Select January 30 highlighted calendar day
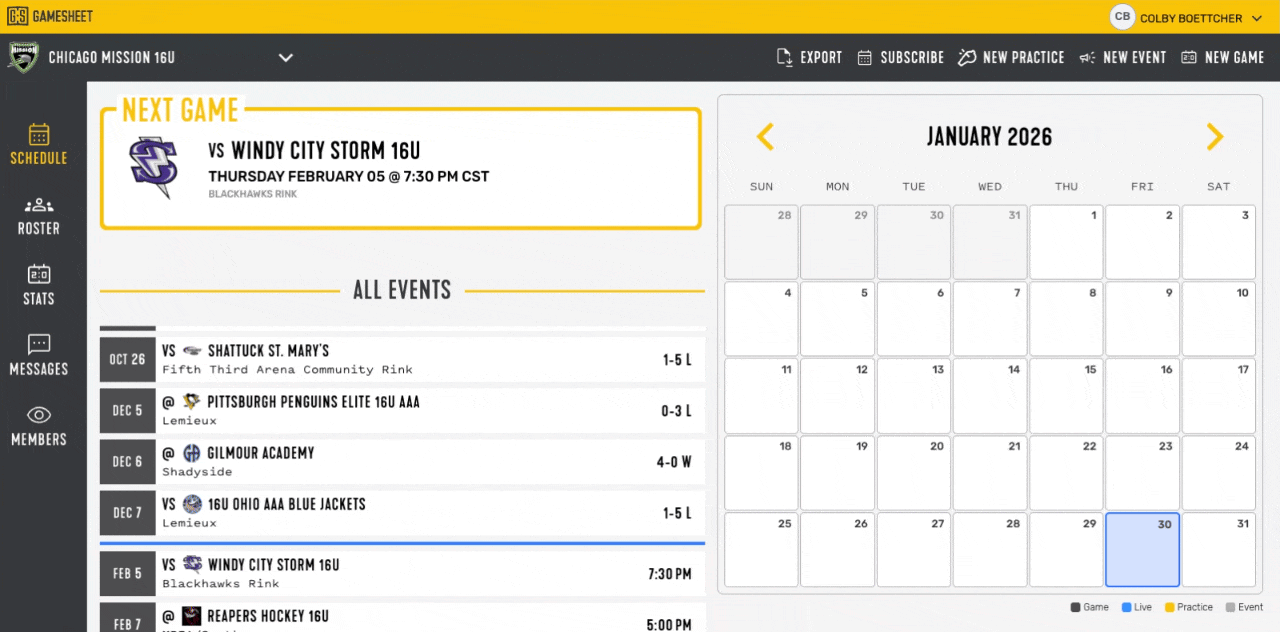 [1142, 550]
